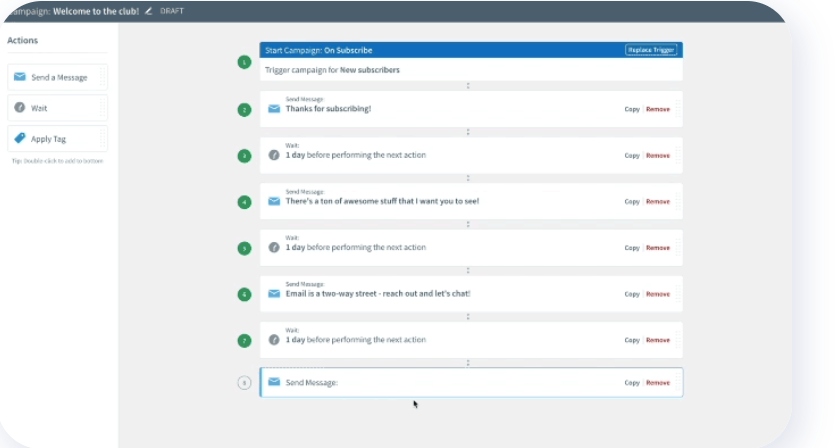Copy the 'There's a ton of awesome stuff' message

(x=631, y=201)
